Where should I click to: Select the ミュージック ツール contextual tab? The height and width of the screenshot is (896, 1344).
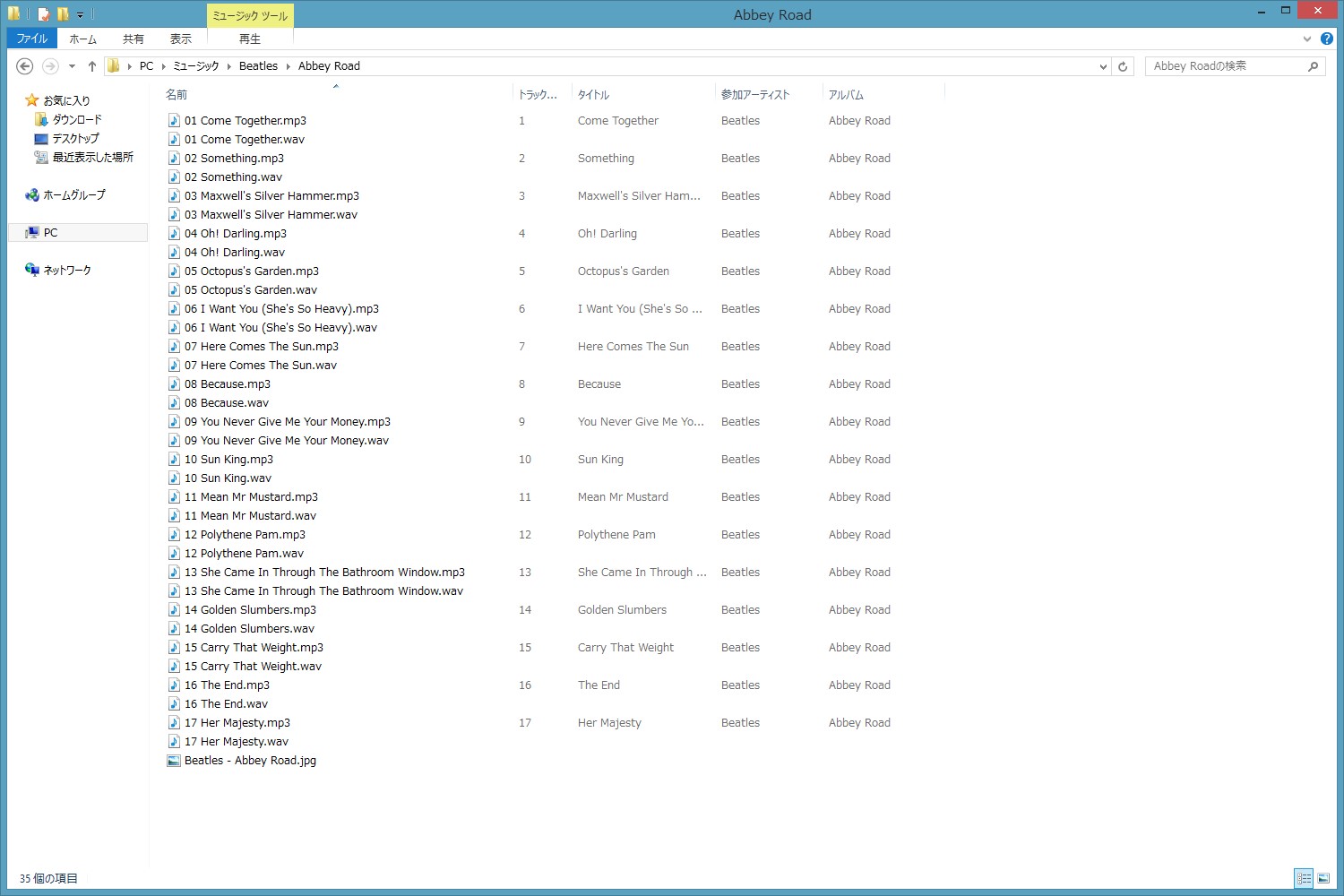250,15
